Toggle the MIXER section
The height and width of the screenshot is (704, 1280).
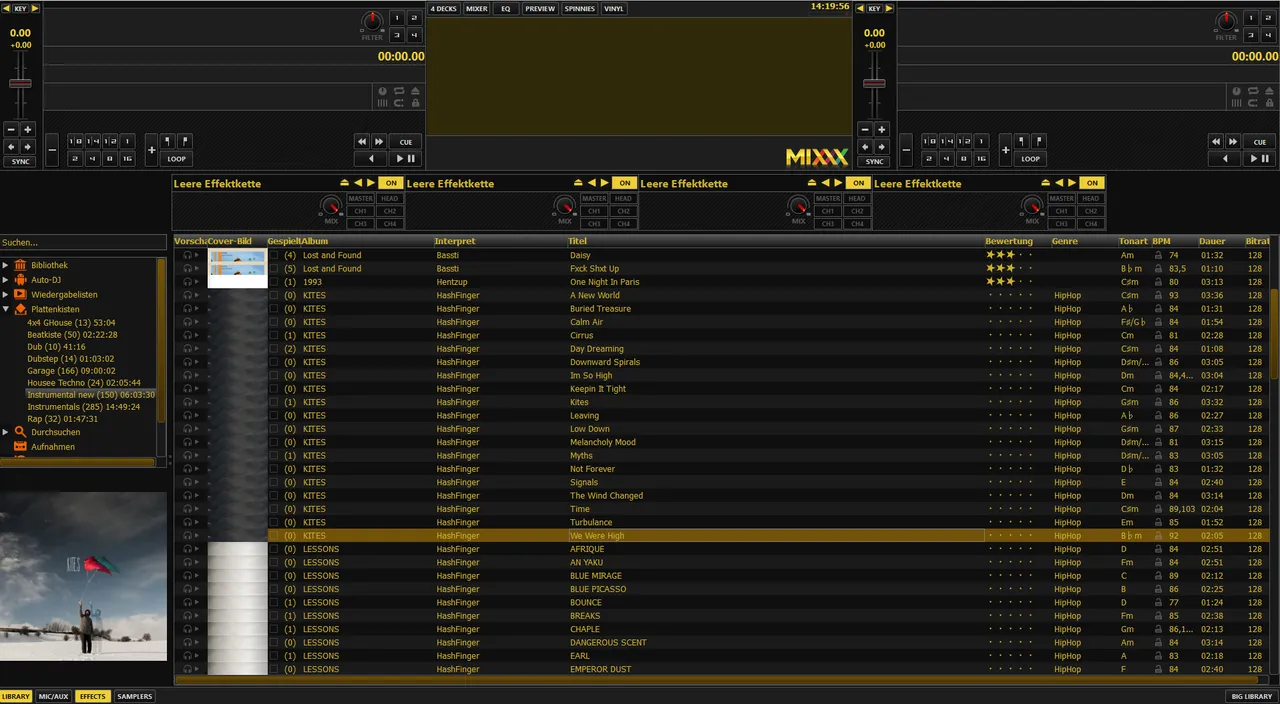[477, 8]
